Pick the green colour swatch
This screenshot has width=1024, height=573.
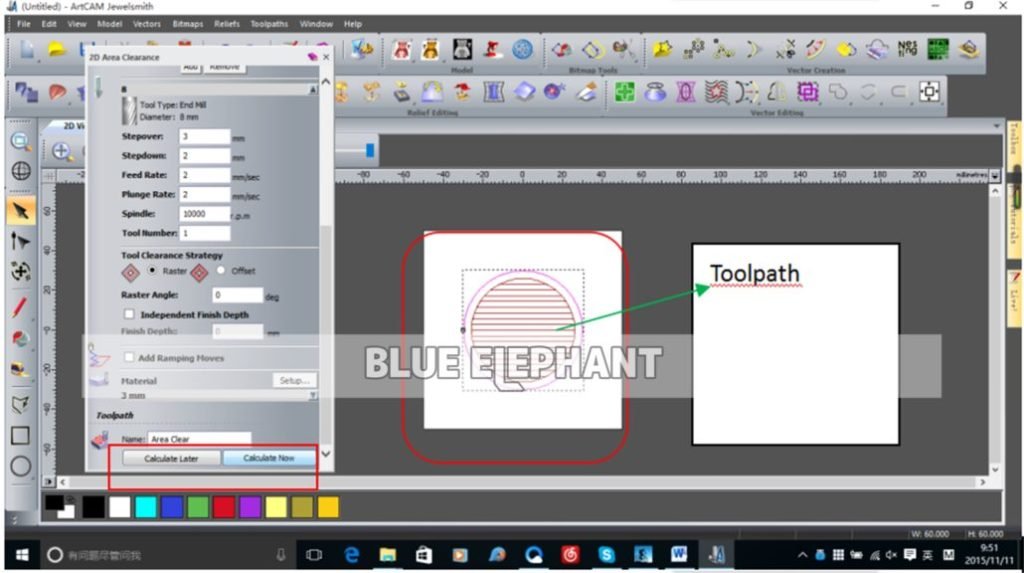tap(197, 507)
